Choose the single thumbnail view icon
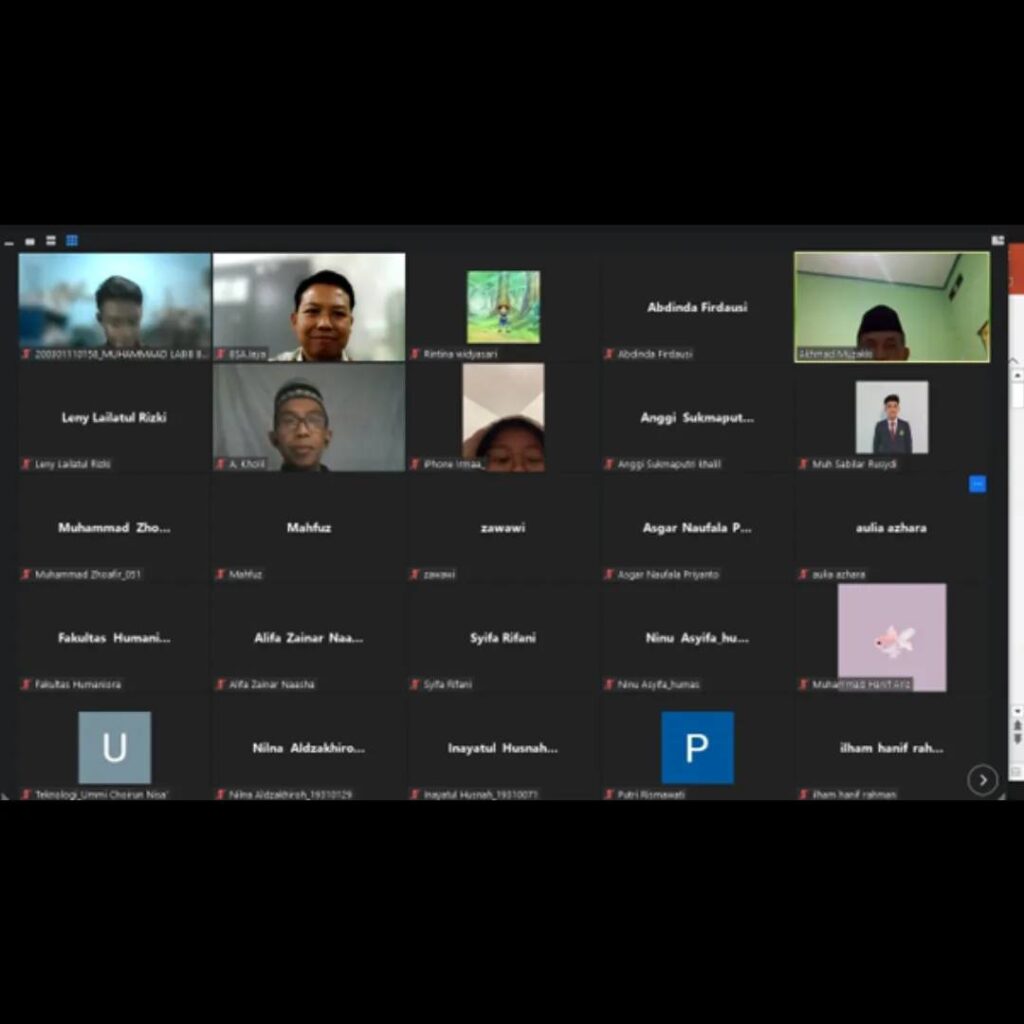The height and width of the screenshot is (1024, 1024). [30, 241]
